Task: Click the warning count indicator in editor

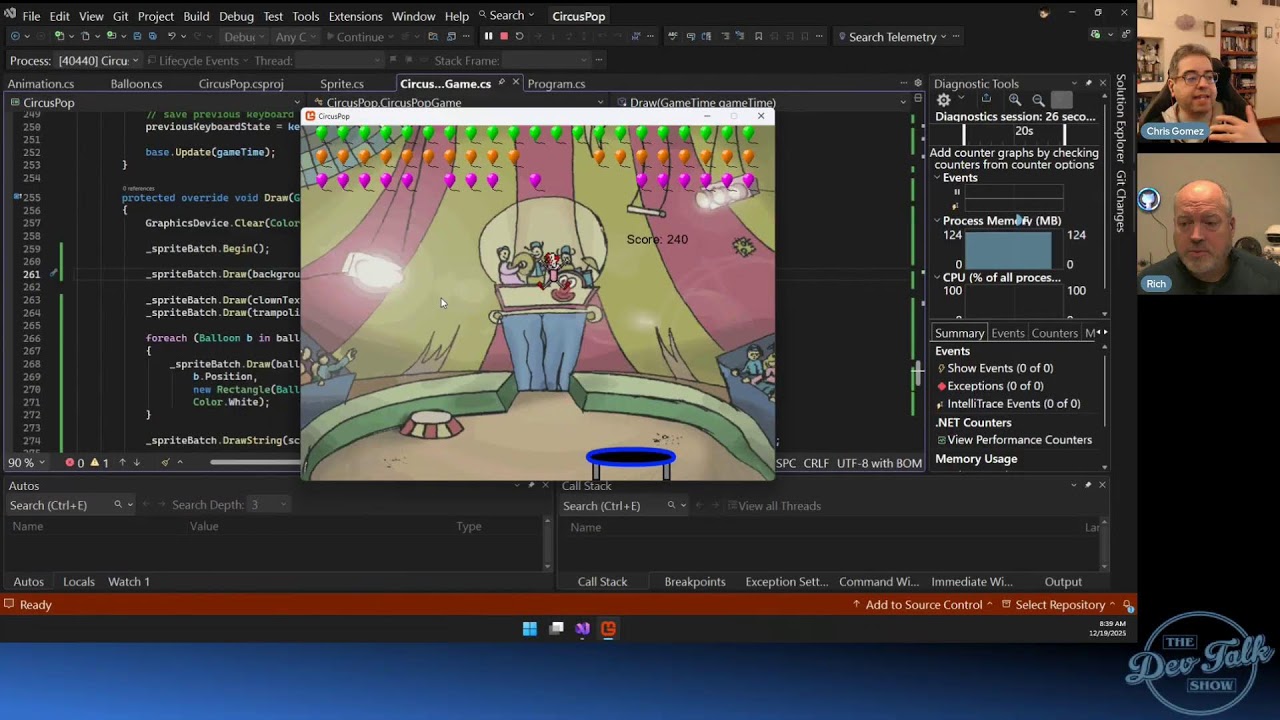Action: click(x=100, y=463)
